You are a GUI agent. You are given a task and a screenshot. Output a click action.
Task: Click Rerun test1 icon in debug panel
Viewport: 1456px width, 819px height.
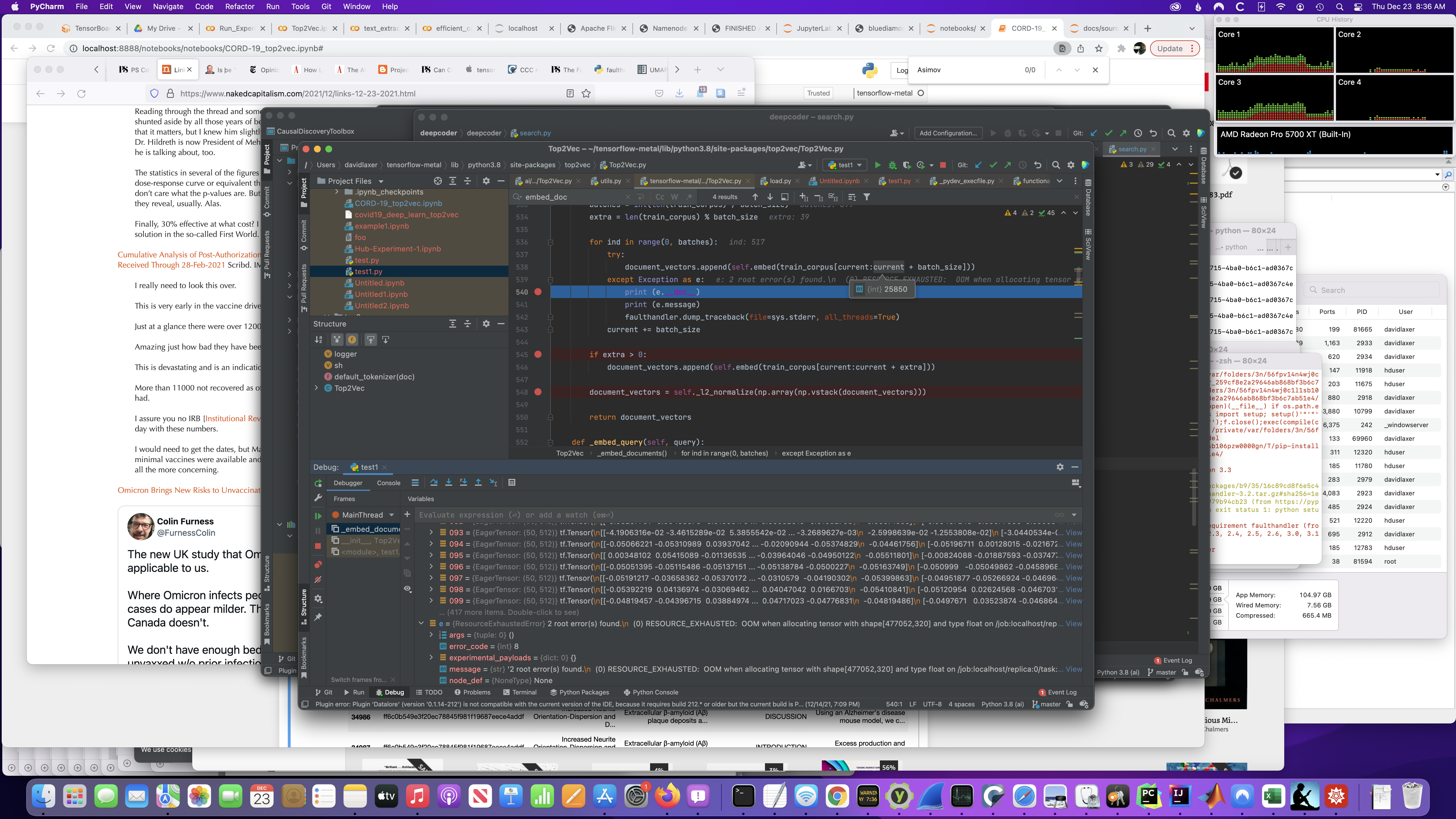click(318, 483)
